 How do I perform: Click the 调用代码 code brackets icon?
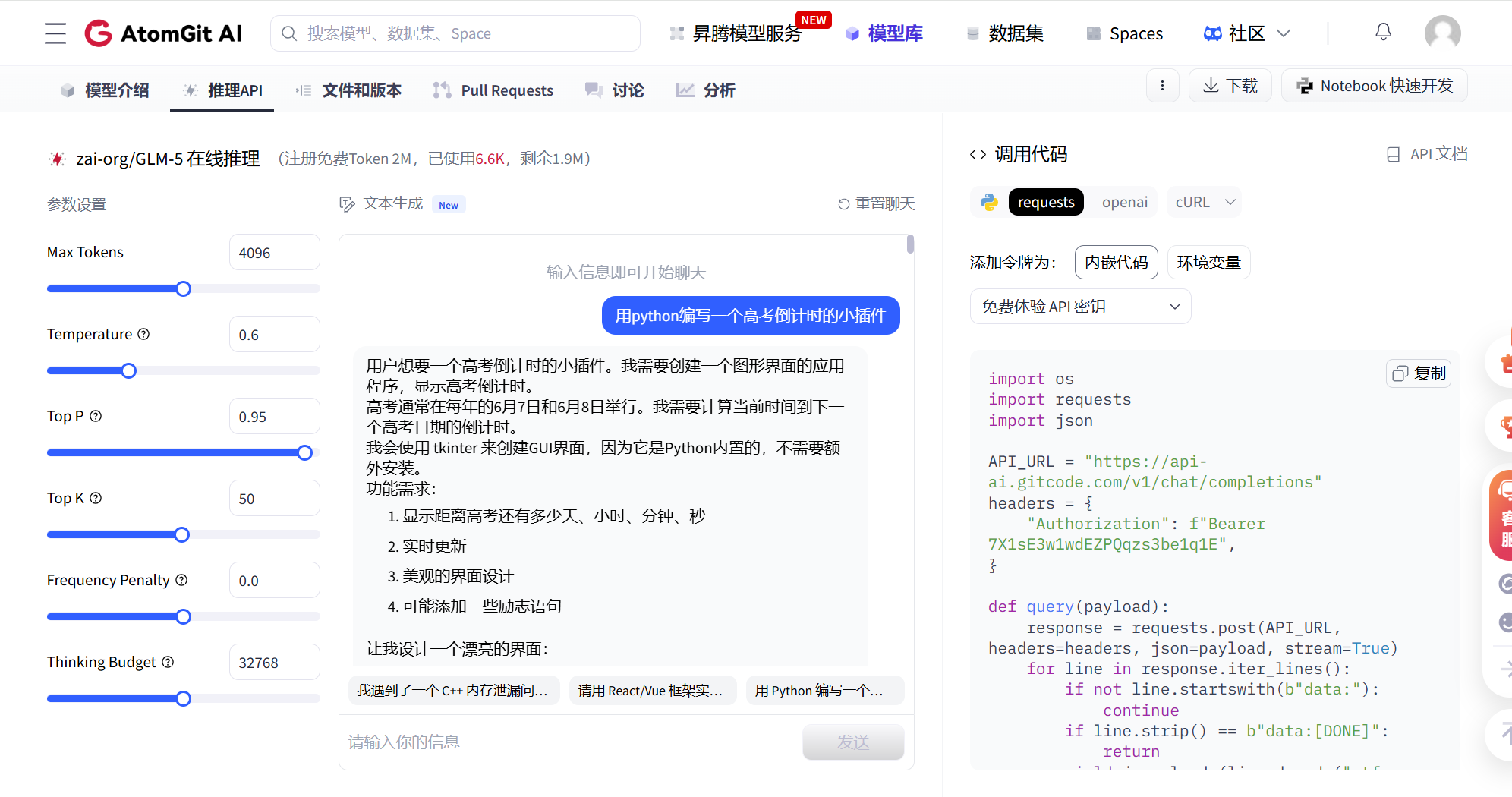pos(978,155)
